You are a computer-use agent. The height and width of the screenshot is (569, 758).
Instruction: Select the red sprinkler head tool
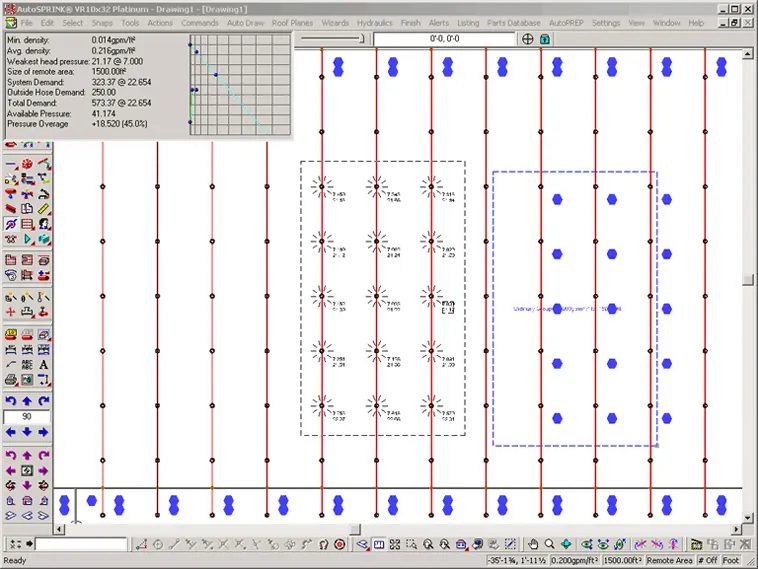27,164
